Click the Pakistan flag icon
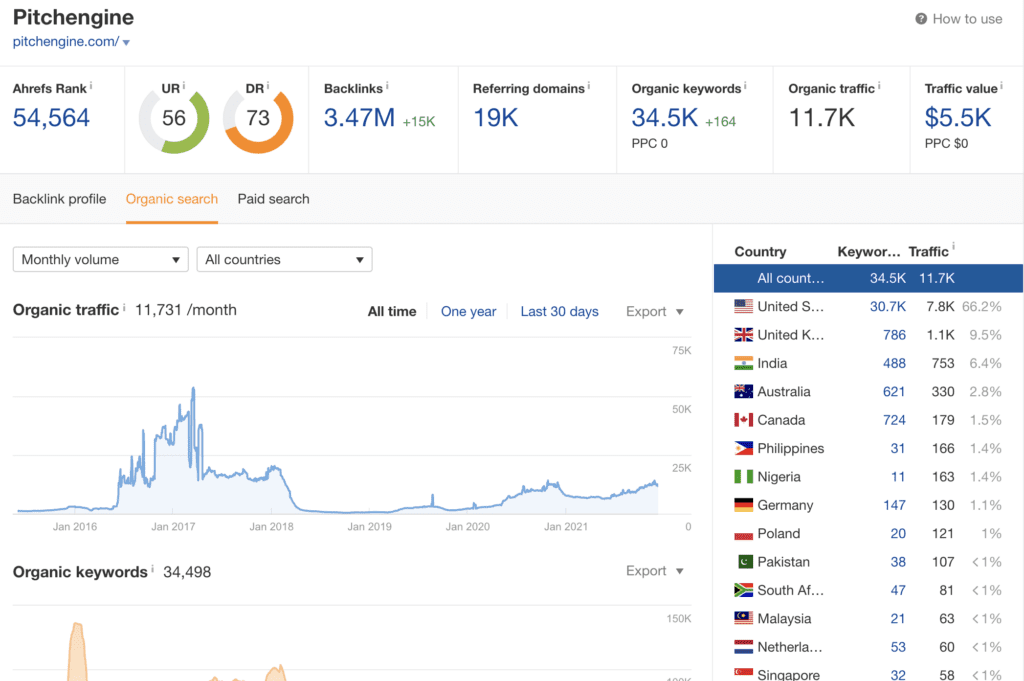Image resolution: width=1024 pixels, height=681 pixels. click(744, 562)
